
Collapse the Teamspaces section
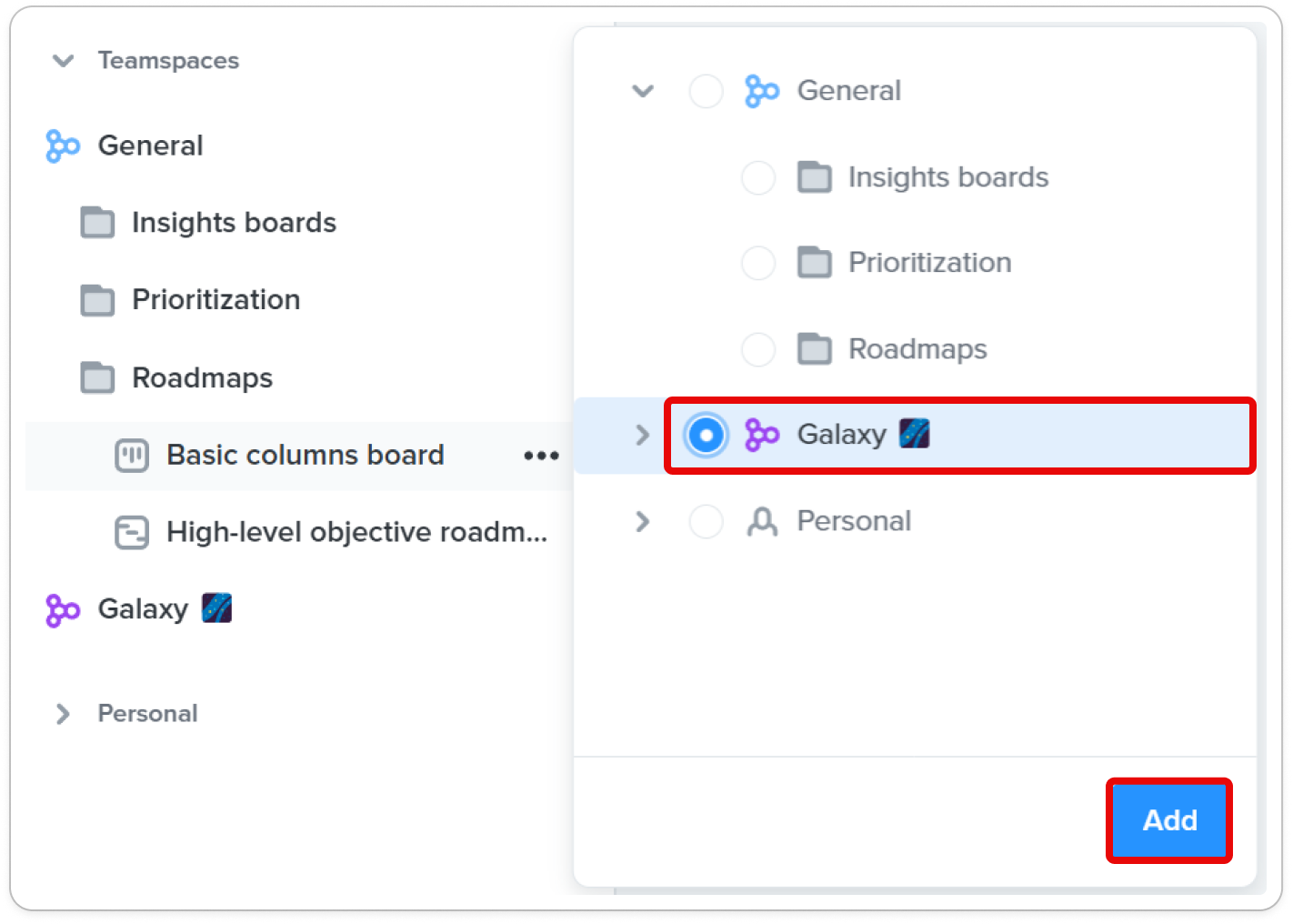(x=63, y=61)
